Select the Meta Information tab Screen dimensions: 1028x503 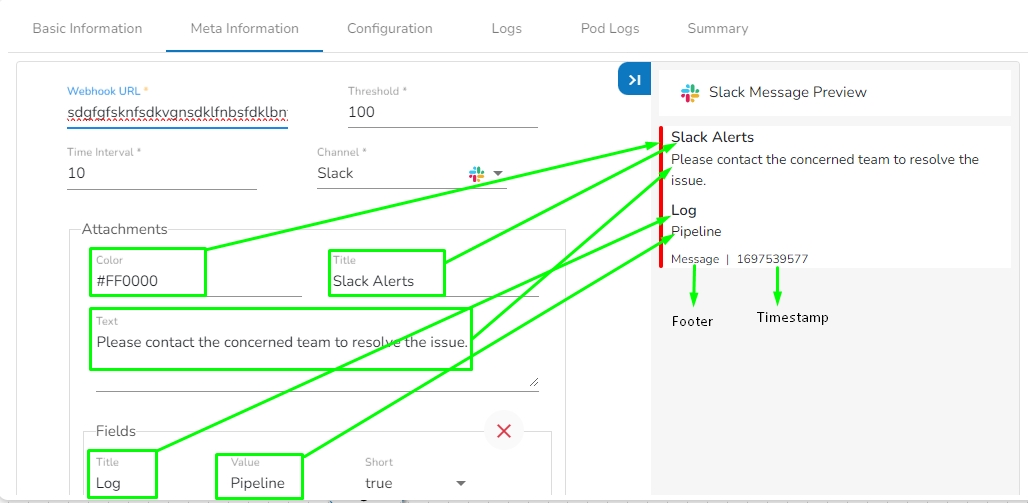(x=245, y=28)
